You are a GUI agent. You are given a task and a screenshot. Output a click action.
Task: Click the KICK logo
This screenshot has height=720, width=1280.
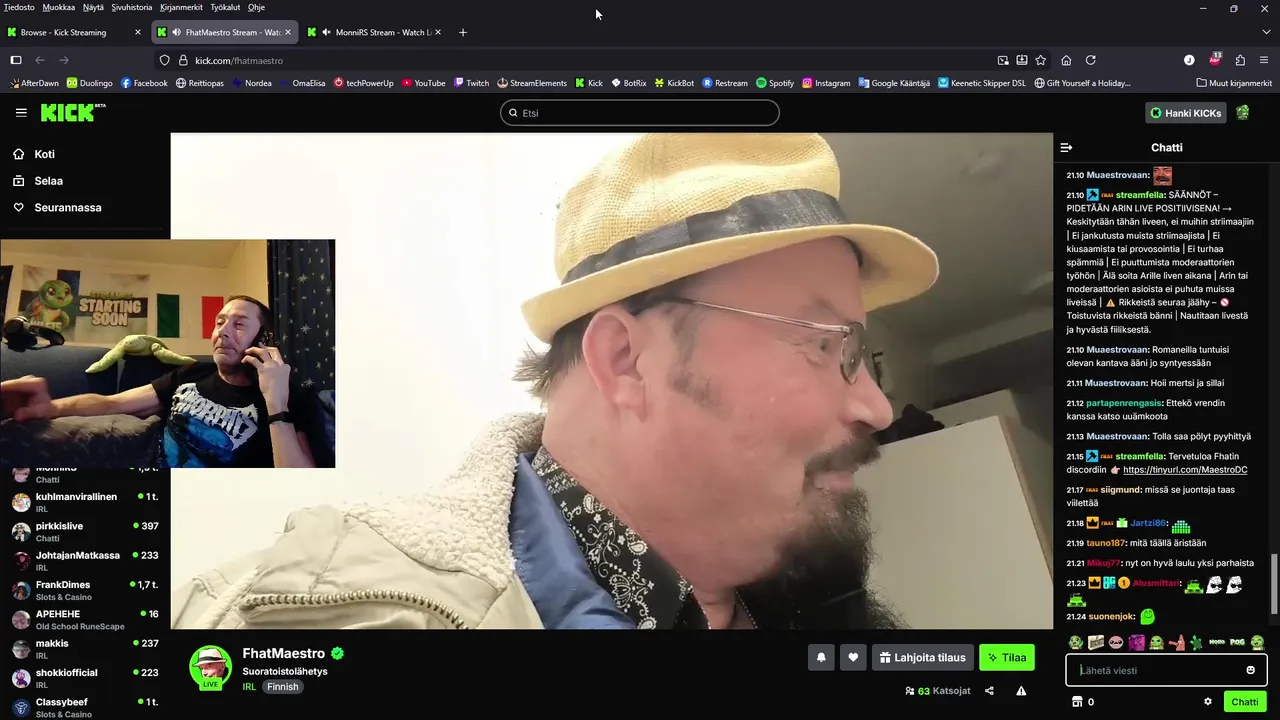(x=72, y=112)
